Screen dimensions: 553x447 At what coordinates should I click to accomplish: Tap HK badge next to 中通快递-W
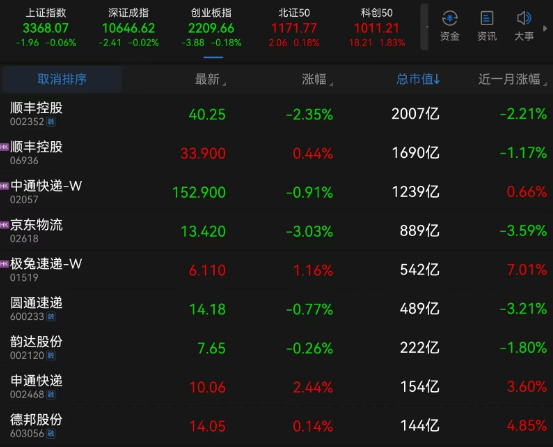pyautogui.click(x=4, y=186)
